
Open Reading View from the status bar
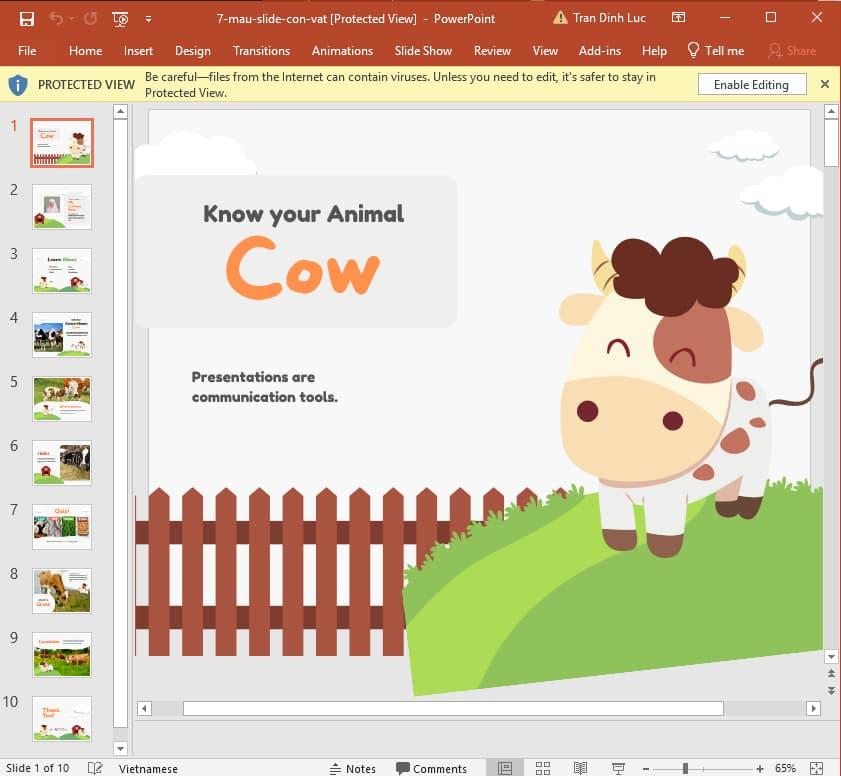[581, 768]
